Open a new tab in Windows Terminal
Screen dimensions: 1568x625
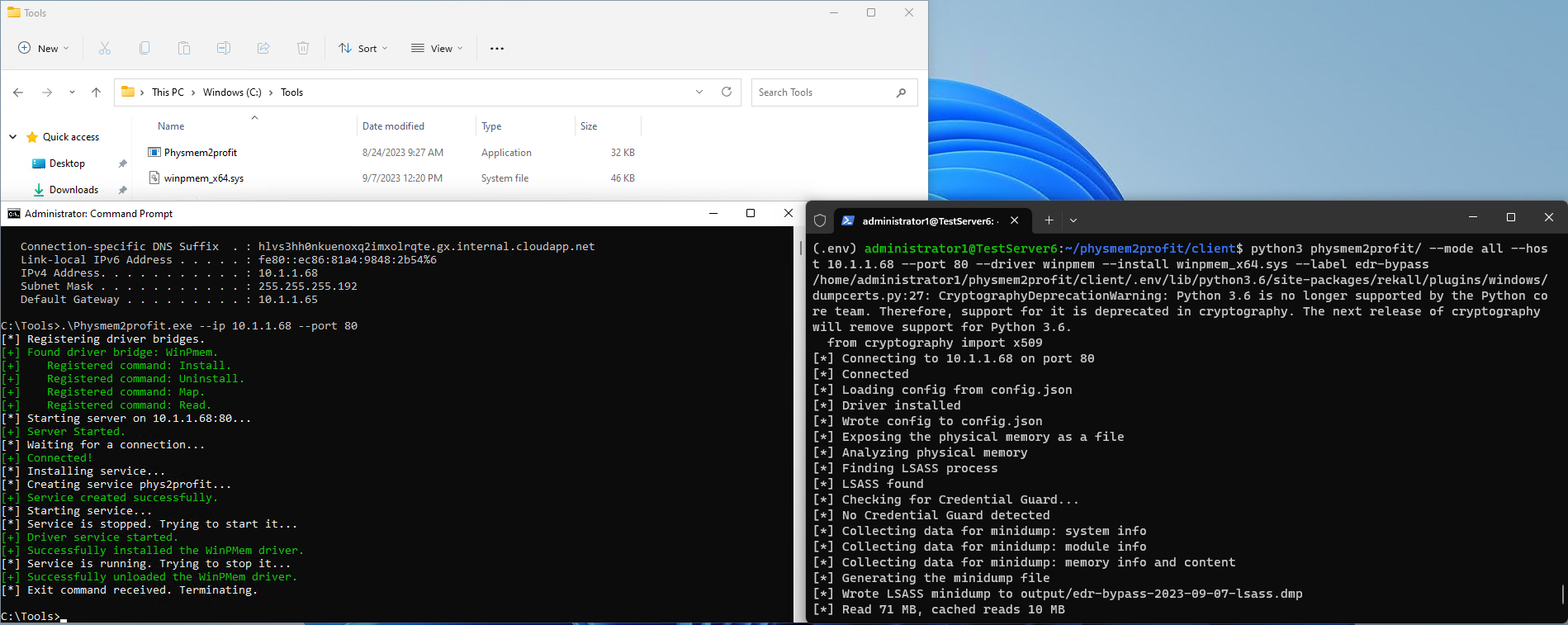[1049, 220]
